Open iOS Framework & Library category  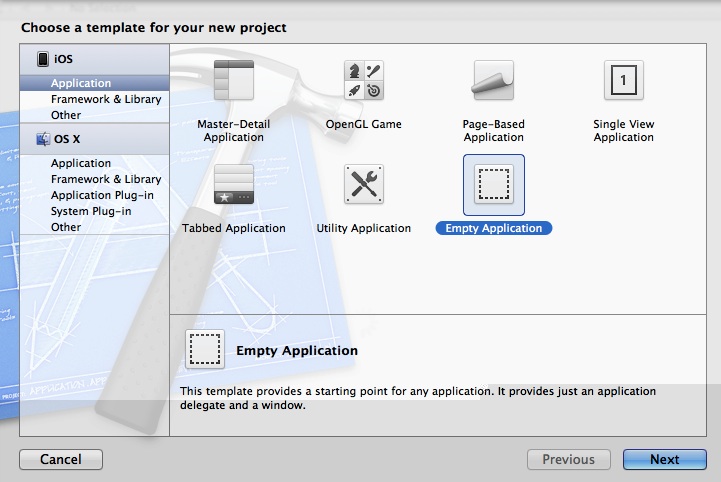(x=105, y=99)
